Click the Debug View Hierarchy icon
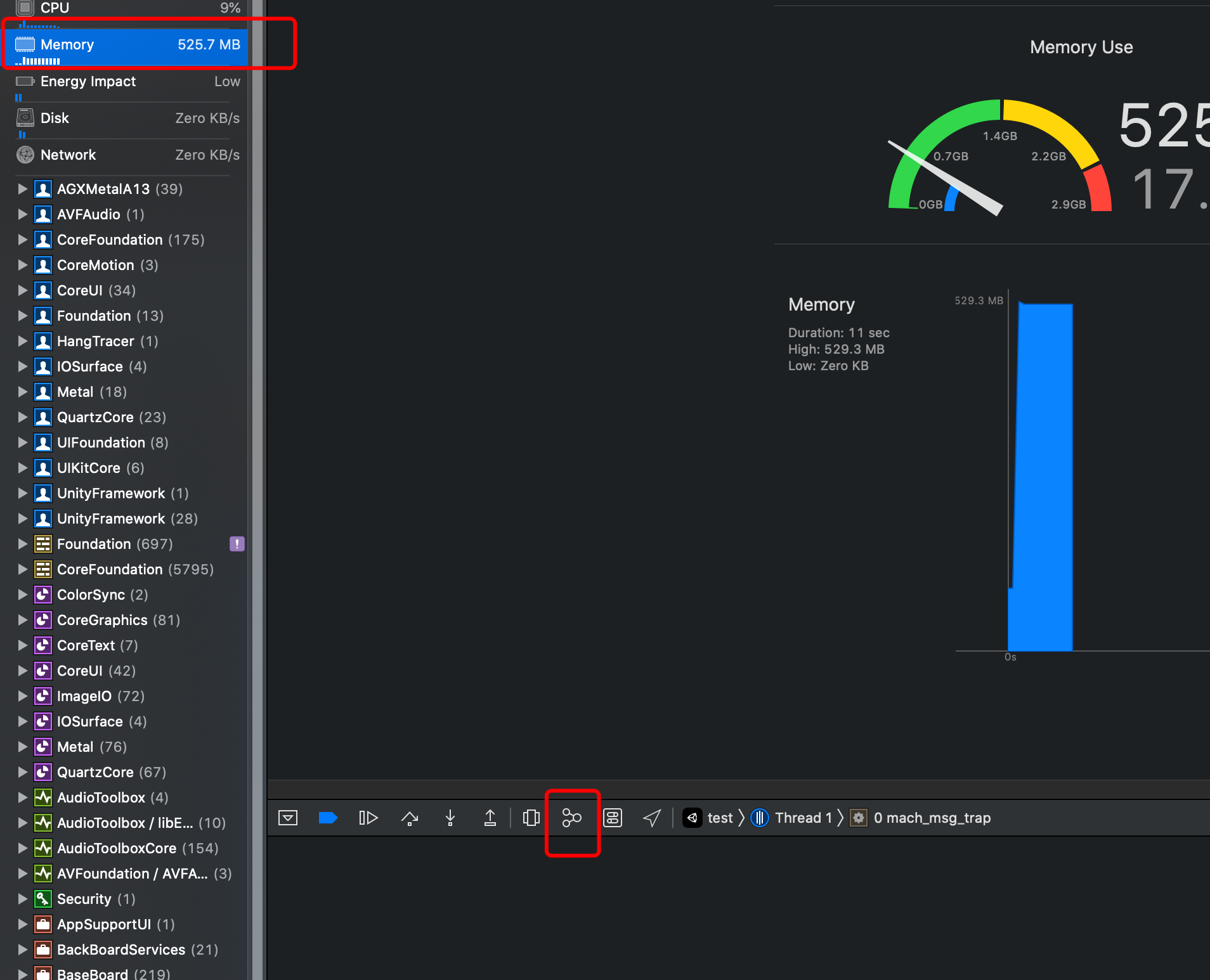 pyautogui.click(x=531, y=818)
